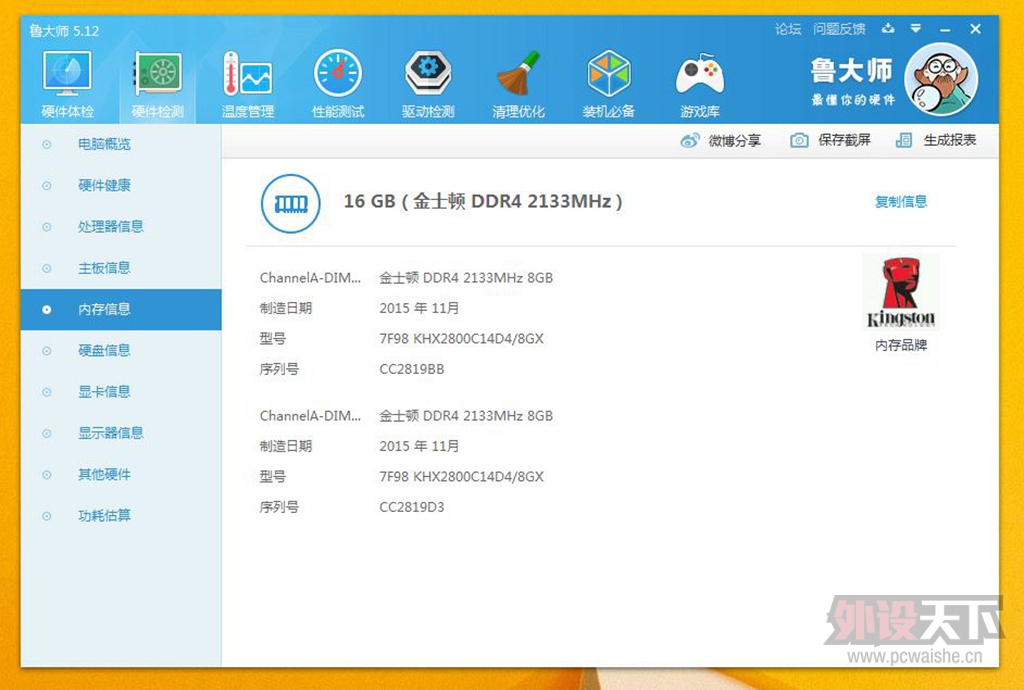Open 装机必备 essential software cube
The height and width of the screenshot is (690, 1024).
609,74
